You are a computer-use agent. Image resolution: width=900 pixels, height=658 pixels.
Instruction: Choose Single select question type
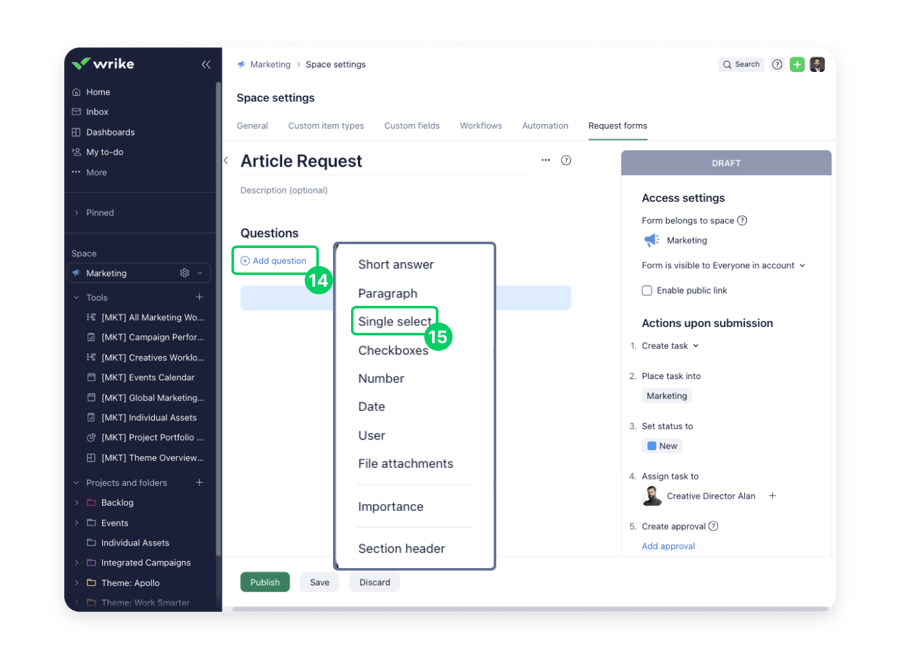coord(394,322)
